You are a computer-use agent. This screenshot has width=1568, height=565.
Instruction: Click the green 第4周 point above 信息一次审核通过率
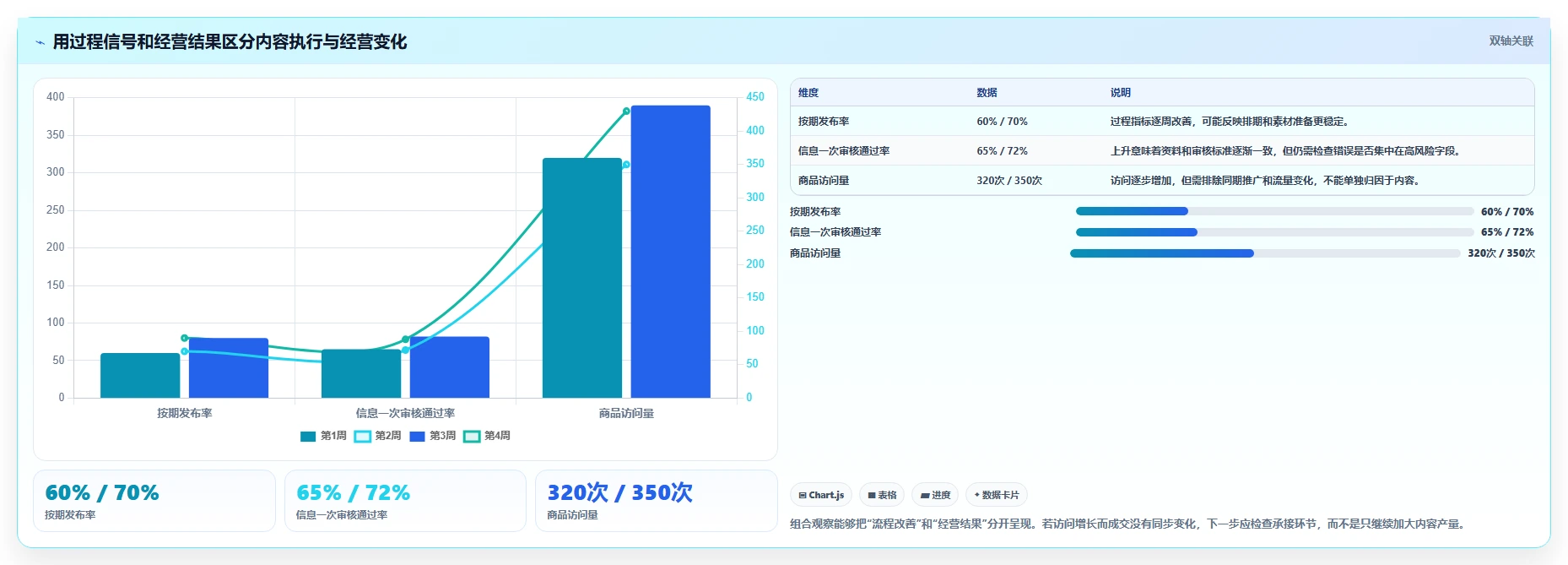(x=406, y=340)
